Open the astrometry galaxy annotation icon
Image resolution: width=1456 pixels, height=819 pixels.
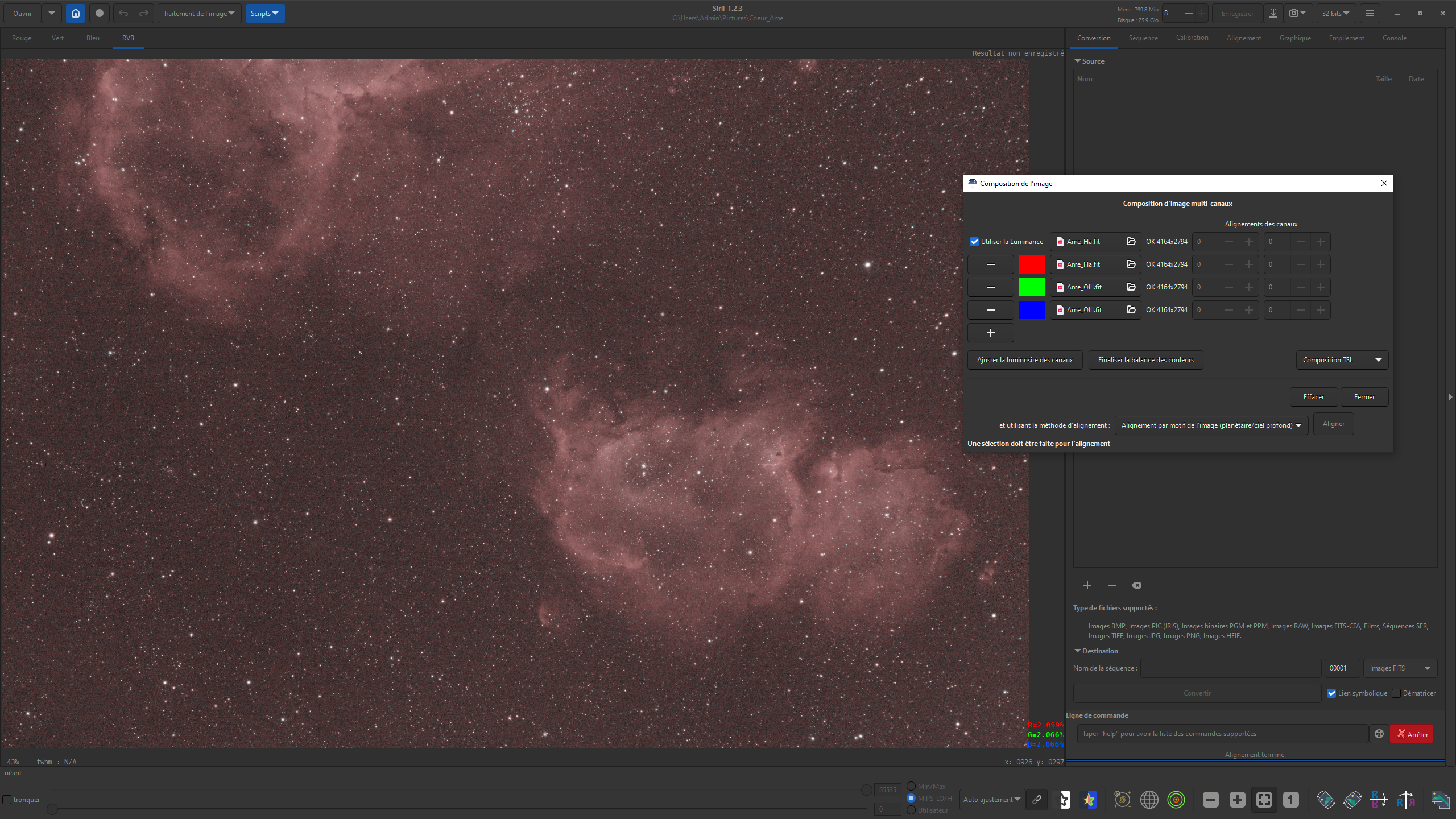(x=1122, y=800)
